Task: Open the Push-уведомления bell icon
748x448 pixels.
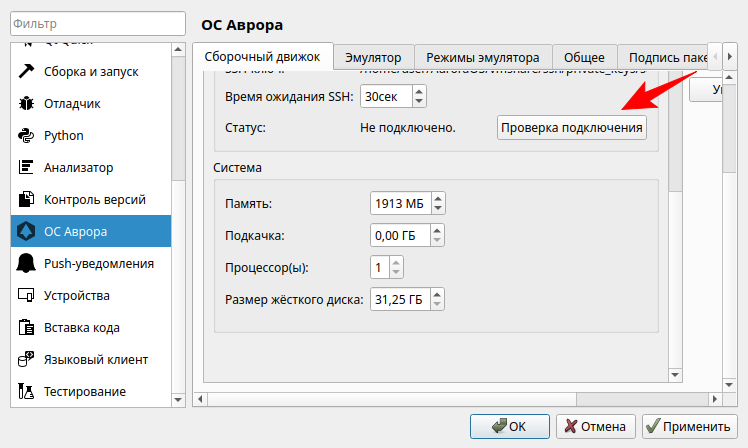Action: point(26,263)
